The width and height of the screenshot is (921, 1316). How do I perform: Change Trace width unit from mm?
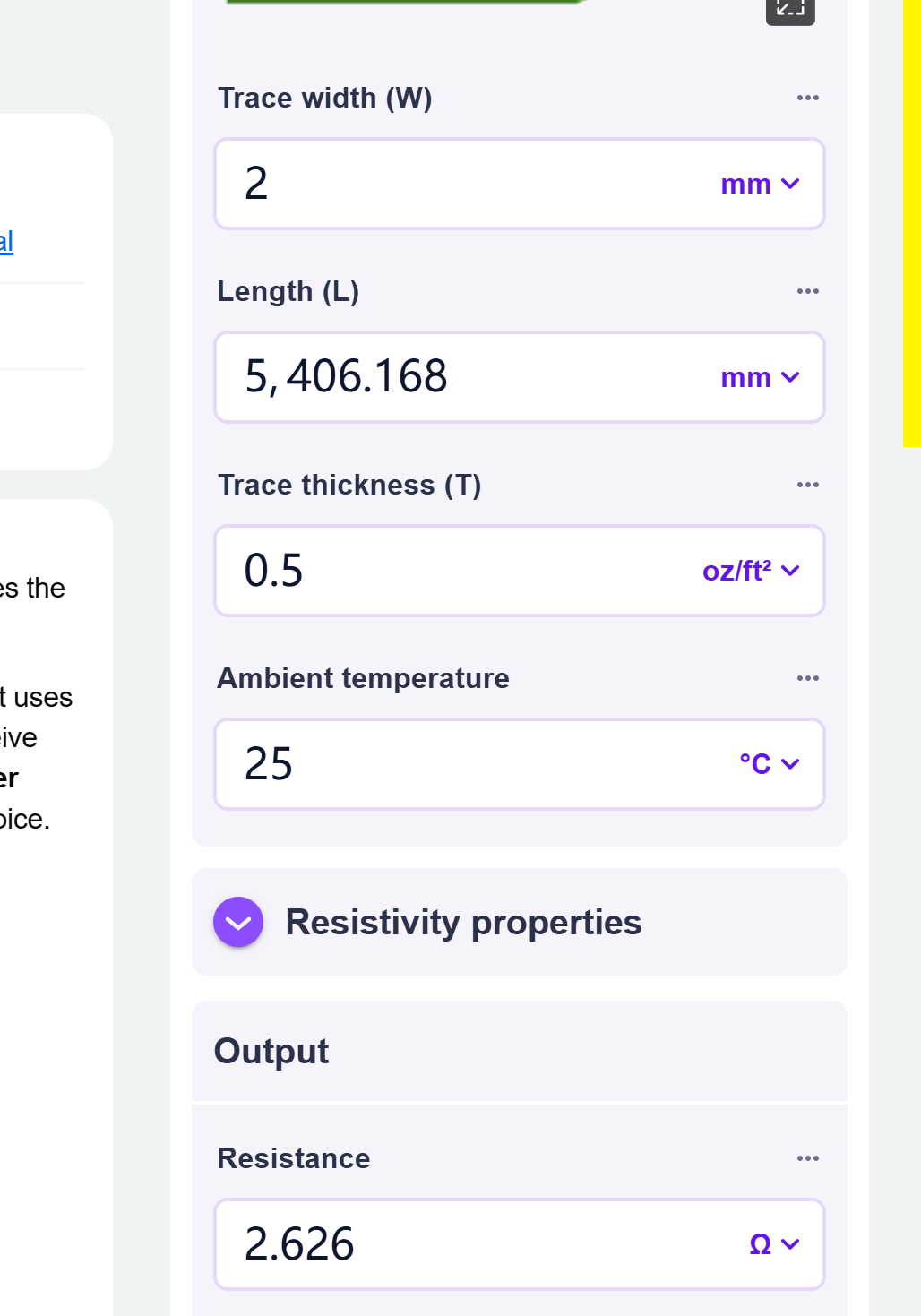tap(759, 185)
